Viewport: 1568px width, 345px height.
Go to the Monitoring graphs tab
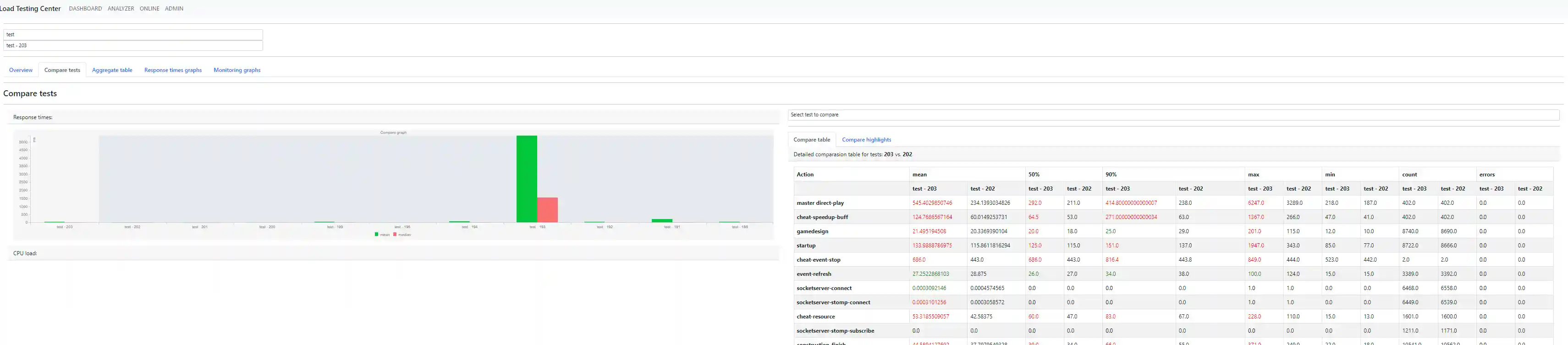[x=237, y=70]
